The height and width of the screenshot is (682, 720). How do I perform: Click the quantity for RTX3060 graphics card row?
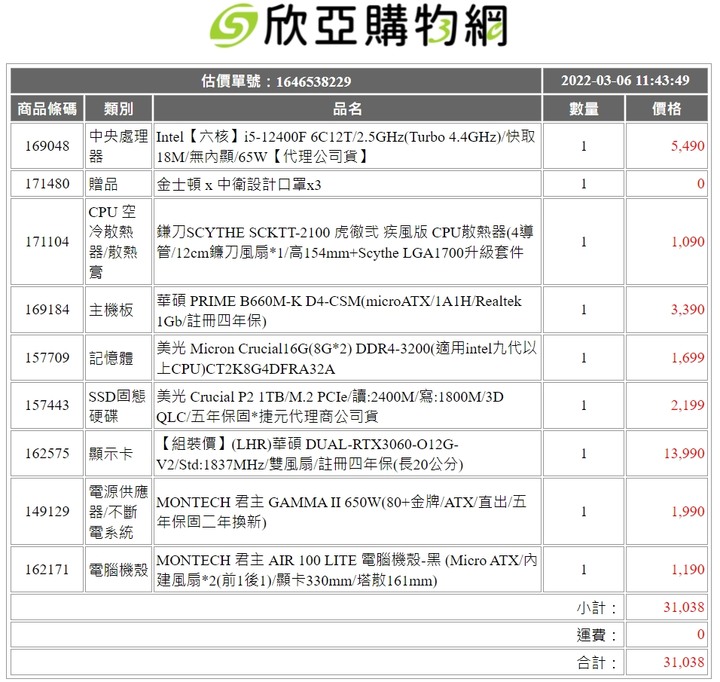(584, 454)
